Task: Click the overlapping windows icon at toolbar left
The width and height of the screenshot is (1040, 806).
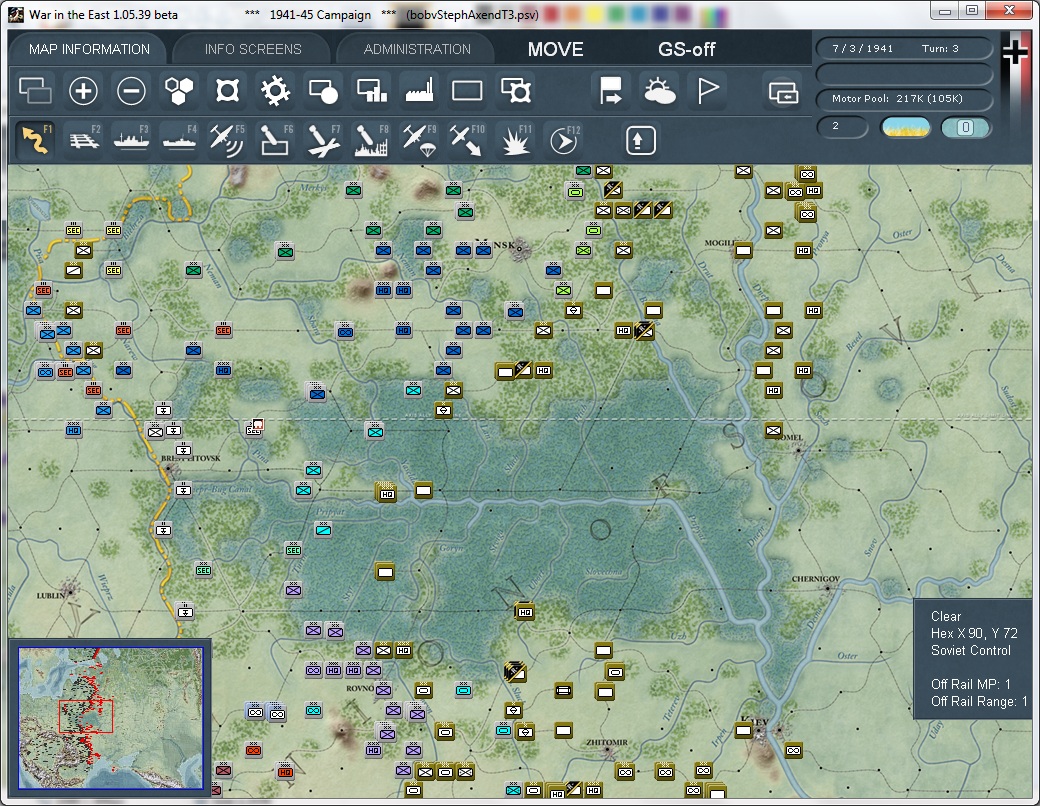Action: point(35,91)
